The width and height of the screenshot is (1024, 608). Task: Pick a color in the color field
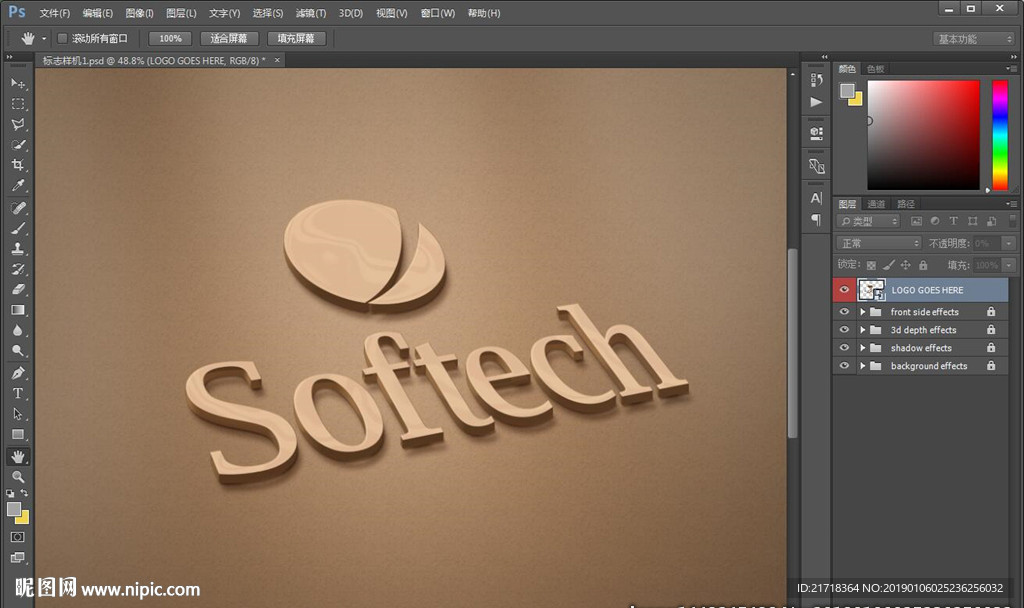click(x=923, y=135)
